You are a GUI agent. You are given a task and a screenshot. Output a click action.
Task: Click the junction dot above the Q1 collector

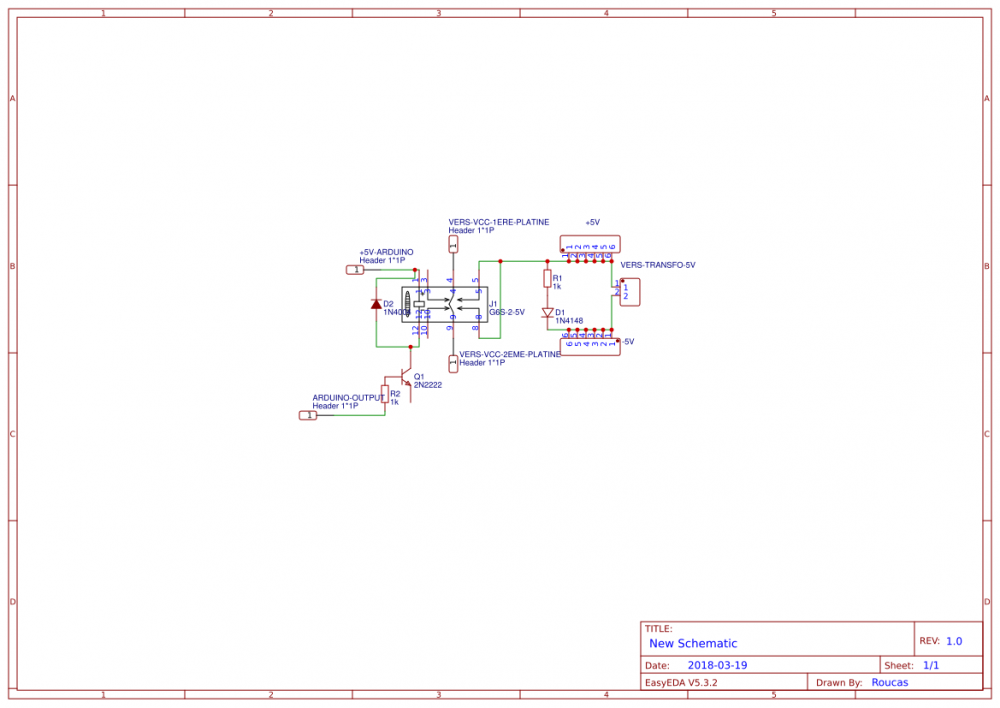411,347
